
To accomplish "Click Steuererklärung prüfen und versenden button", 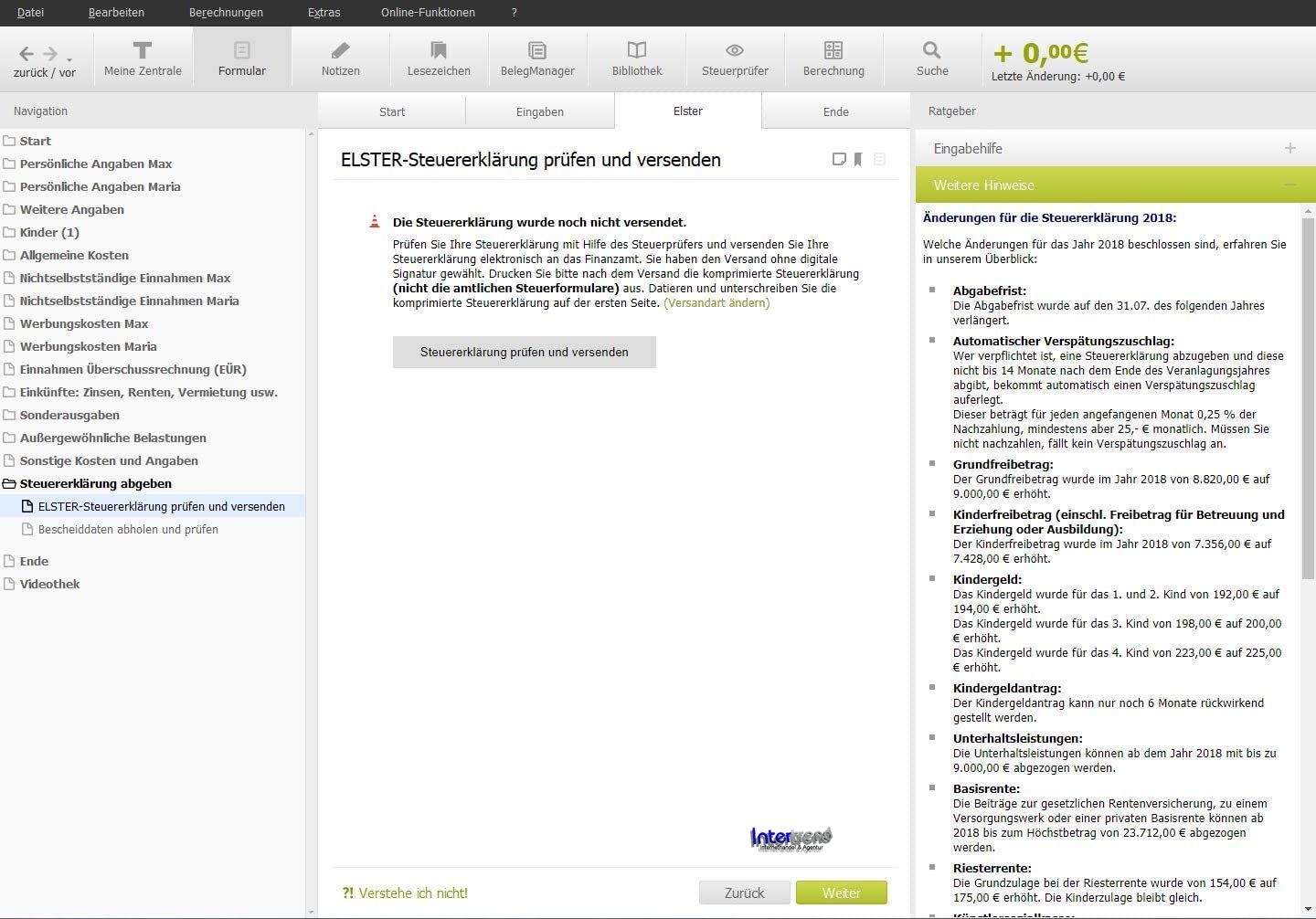I will [x=524, y=352].
